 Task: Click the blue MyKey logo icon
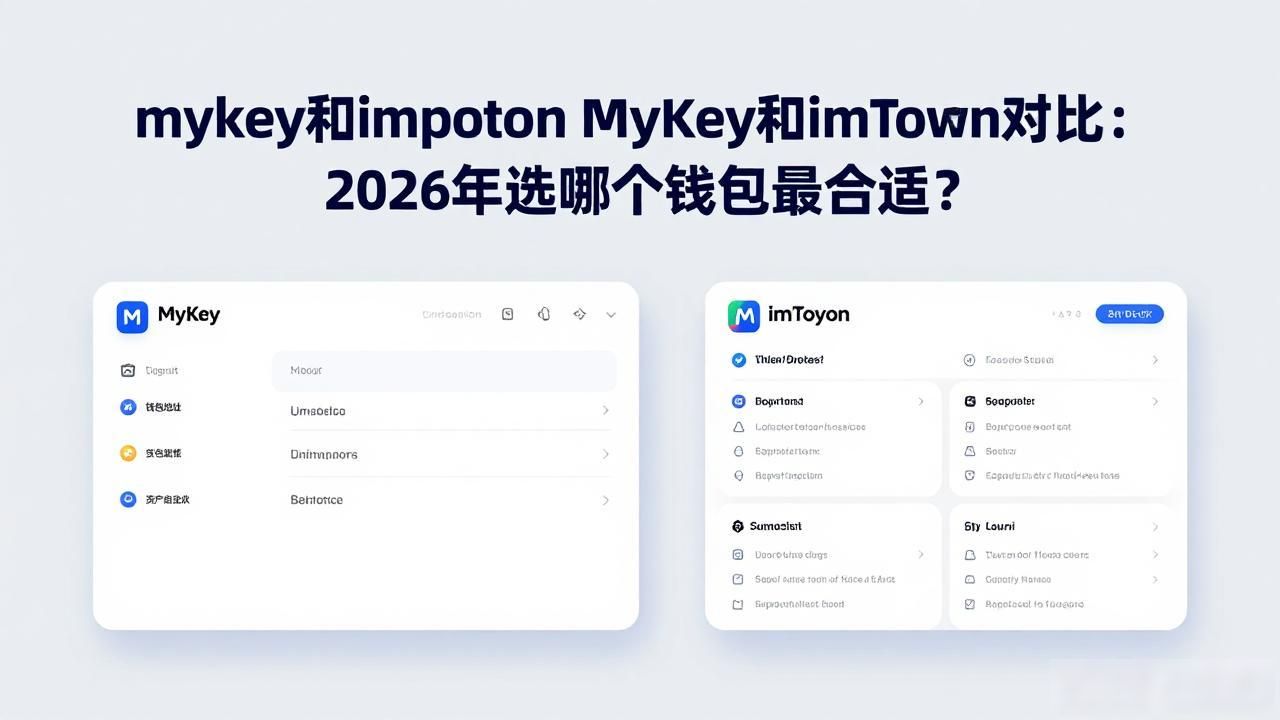coord(132,316)
